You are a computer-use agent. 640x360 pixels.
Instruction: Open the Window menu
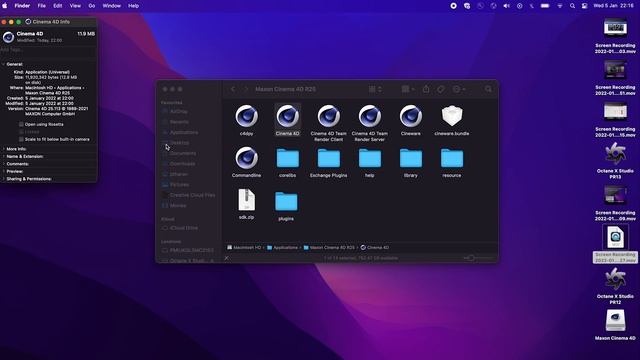[x=111, y=6]
